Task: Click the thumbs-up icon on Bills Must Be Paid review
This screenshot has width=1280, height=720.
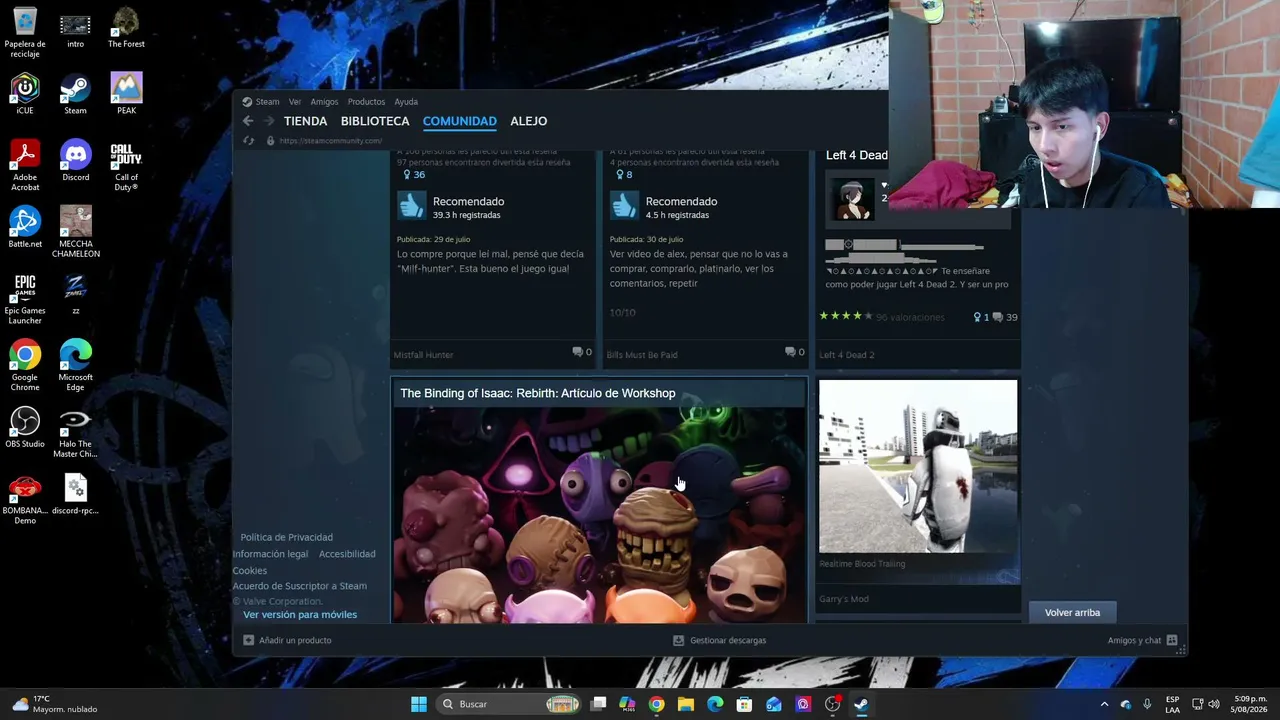Action: point(624,206)
